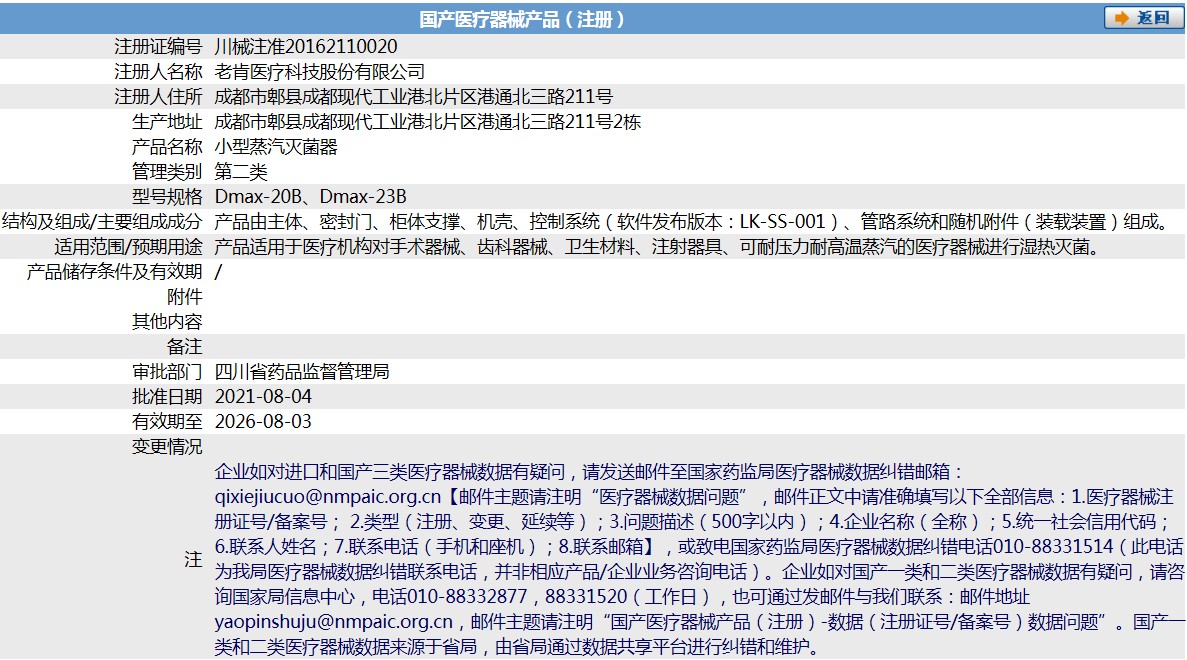The width and height of the screenshot is (1187, 660).
Task: Click approval department 四川省药品监督管理局
Action: 302,372
